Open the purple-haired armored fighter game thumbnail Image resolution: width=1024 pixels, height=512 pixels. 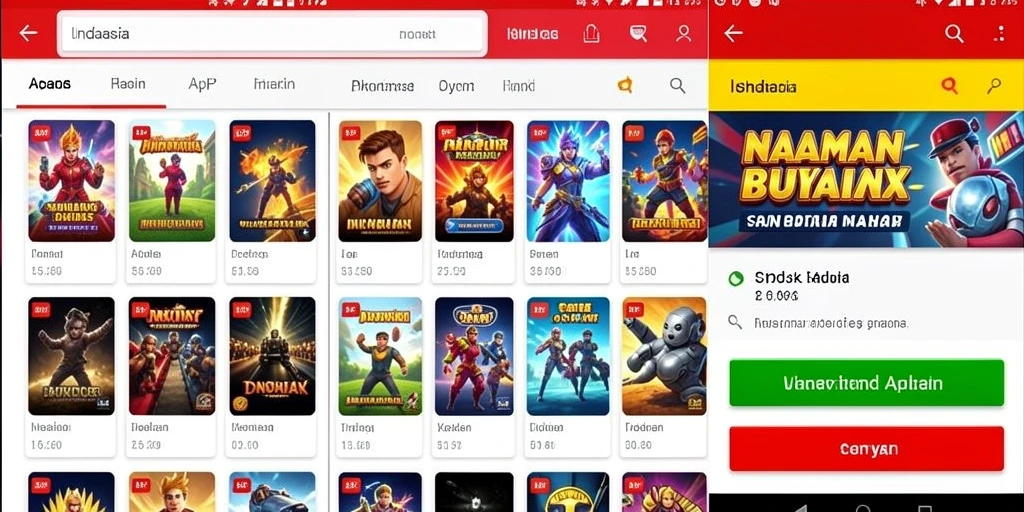pos(568,181)
